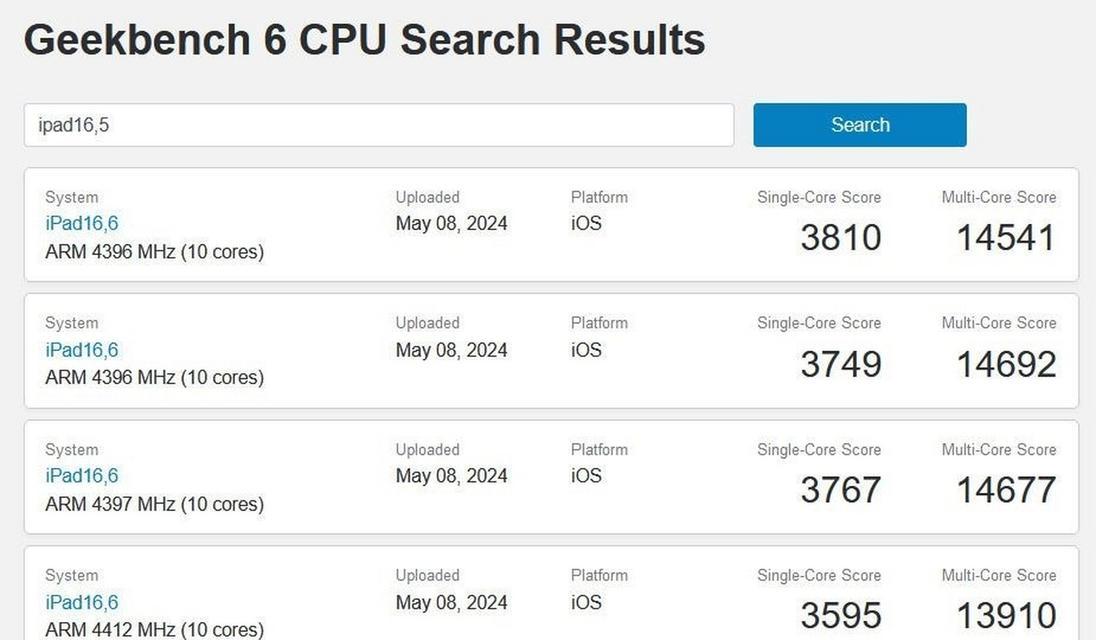The width and height of the screenshot is (1096, 640).
Task: Click the May 08, 2024 date in first result
Action: (452, 224)
